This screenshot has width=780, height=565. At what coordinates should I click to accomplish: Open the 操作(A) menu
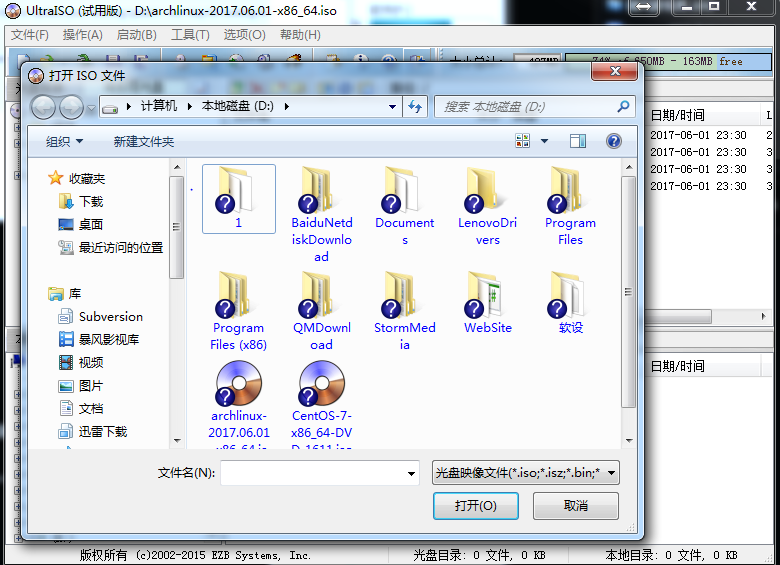tap(83, 35)
